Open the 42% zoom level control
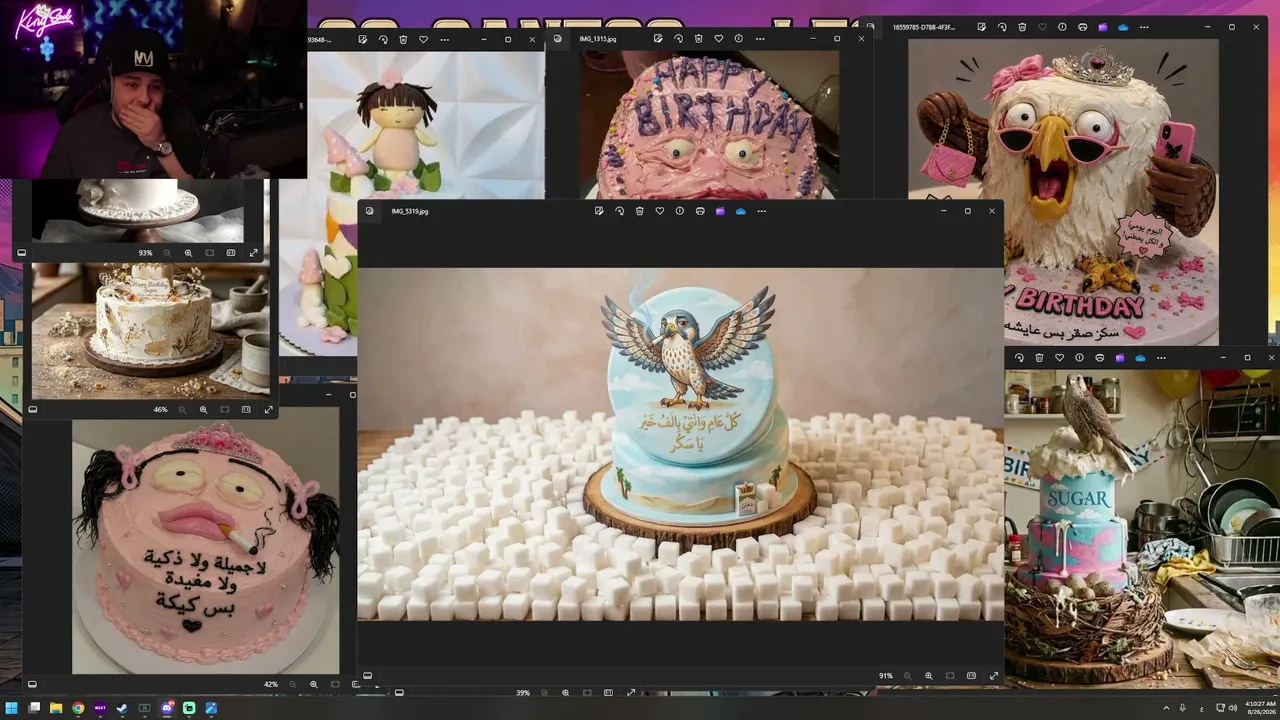This screenshot has width=1280, height=720. (x=271, y=684)
